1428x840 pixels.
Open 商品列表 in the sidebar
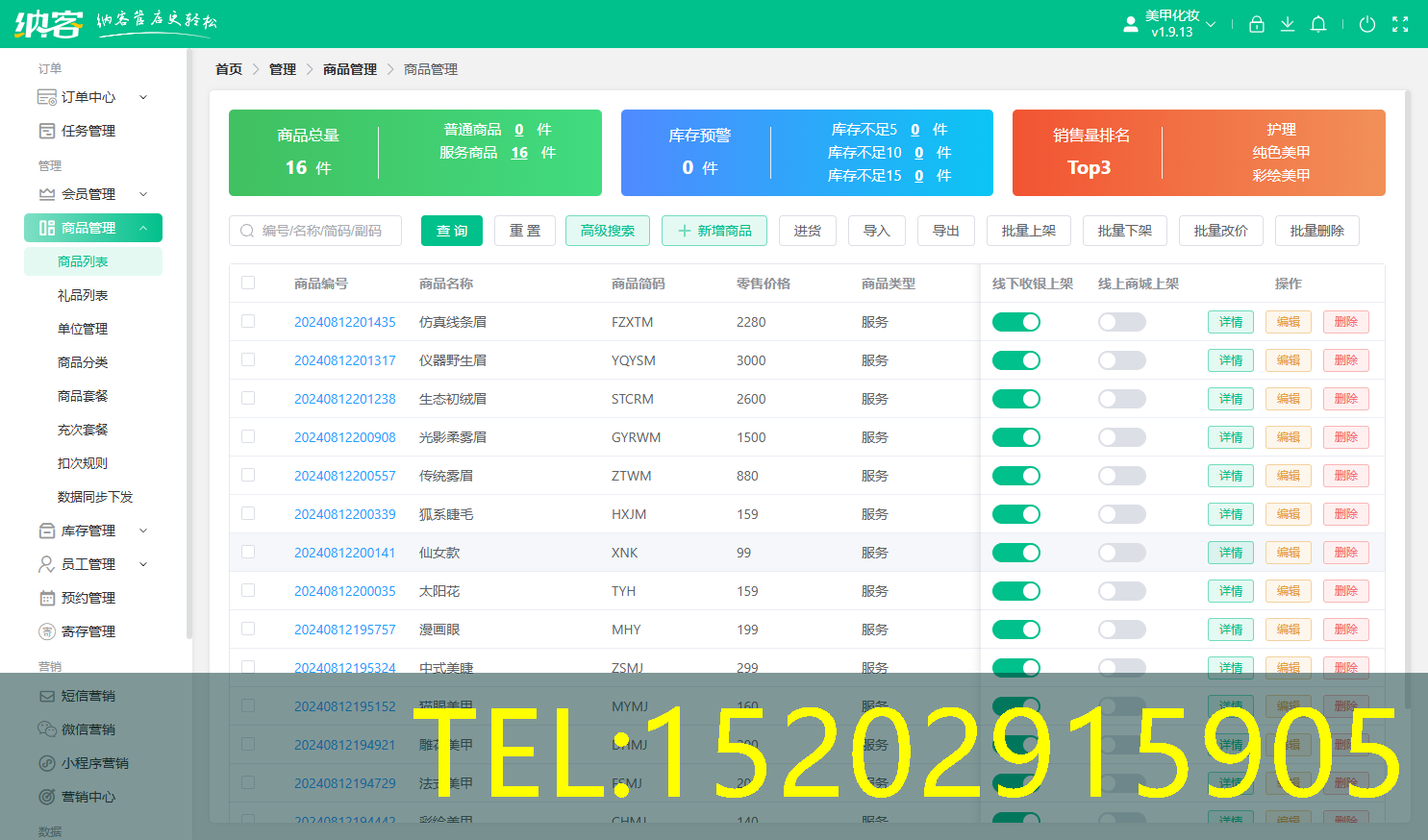[93, 261]
